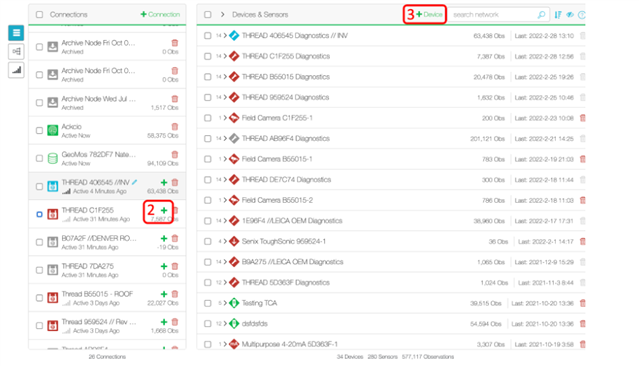Expand the Devices & Sensors header chevron
The height and width of the screenshot is (366, 639).
[x=223, y=15]
